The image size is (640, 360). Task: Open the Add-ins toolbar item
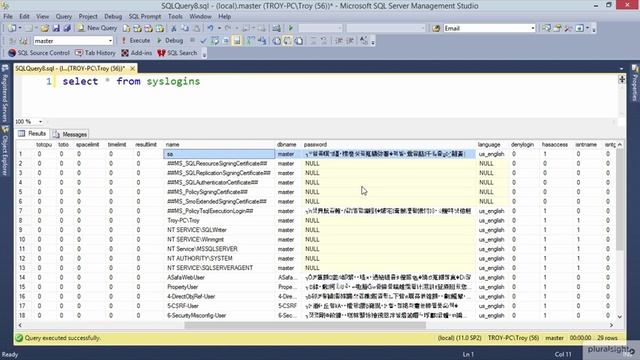point(137,53)
